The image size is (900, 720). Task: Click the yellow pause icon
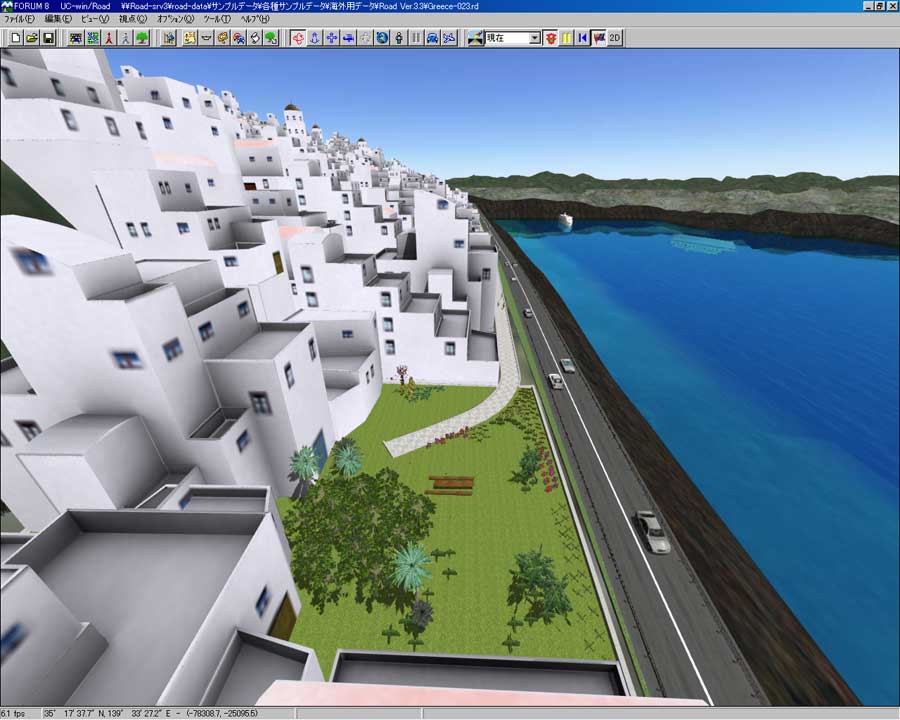pyautogui.click(x=567, y=38)
